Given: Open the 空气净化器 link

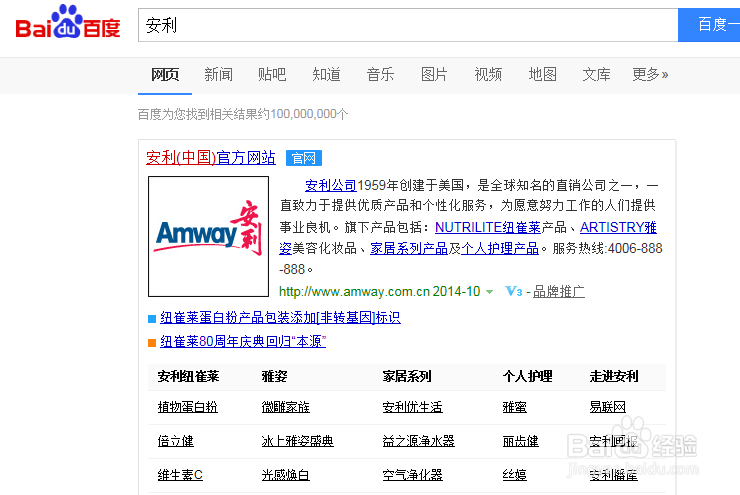Looking at the screenshot, I should tap(412, 475).
